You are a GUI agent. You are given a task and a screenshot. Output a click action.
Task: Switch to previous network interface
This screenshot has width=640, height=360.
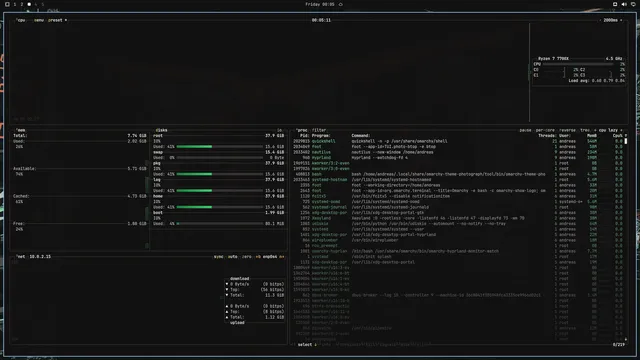pos(258,257)
